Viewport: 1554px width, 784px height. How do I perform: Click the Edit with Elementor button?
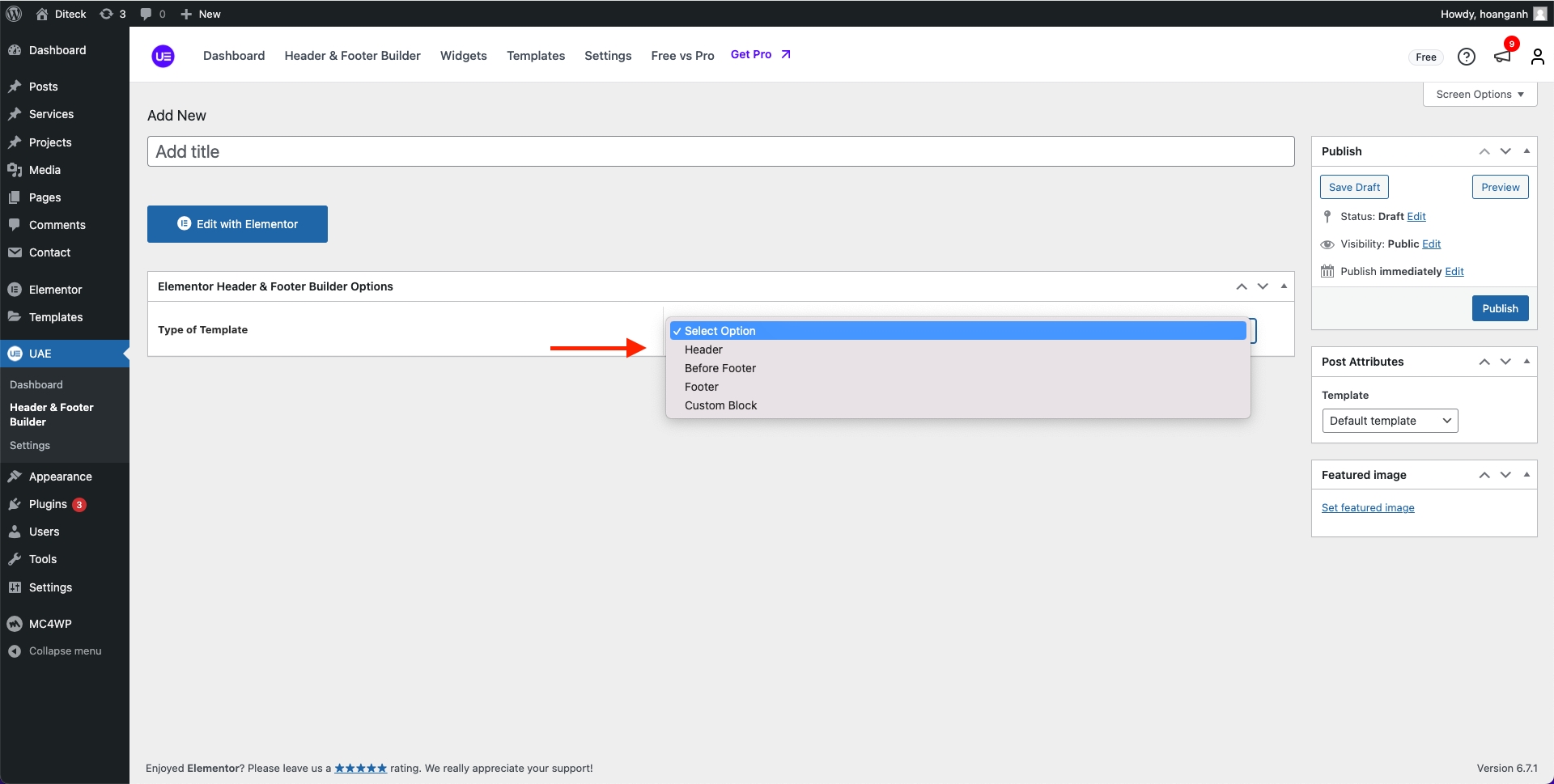(x=237, y=224)
